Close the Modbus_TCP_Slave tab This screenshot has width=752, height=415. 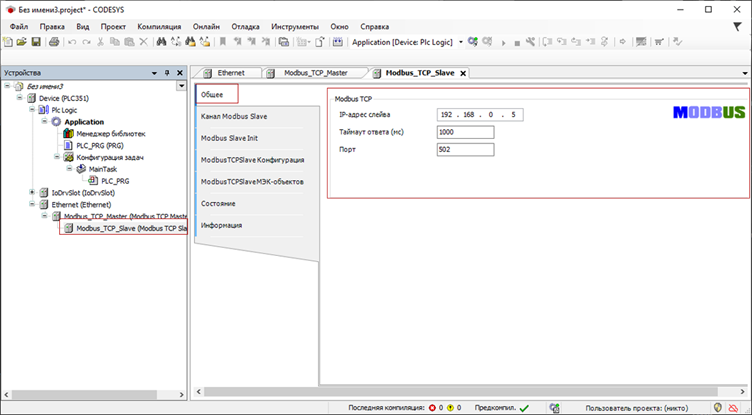click(x=463, y=73)
